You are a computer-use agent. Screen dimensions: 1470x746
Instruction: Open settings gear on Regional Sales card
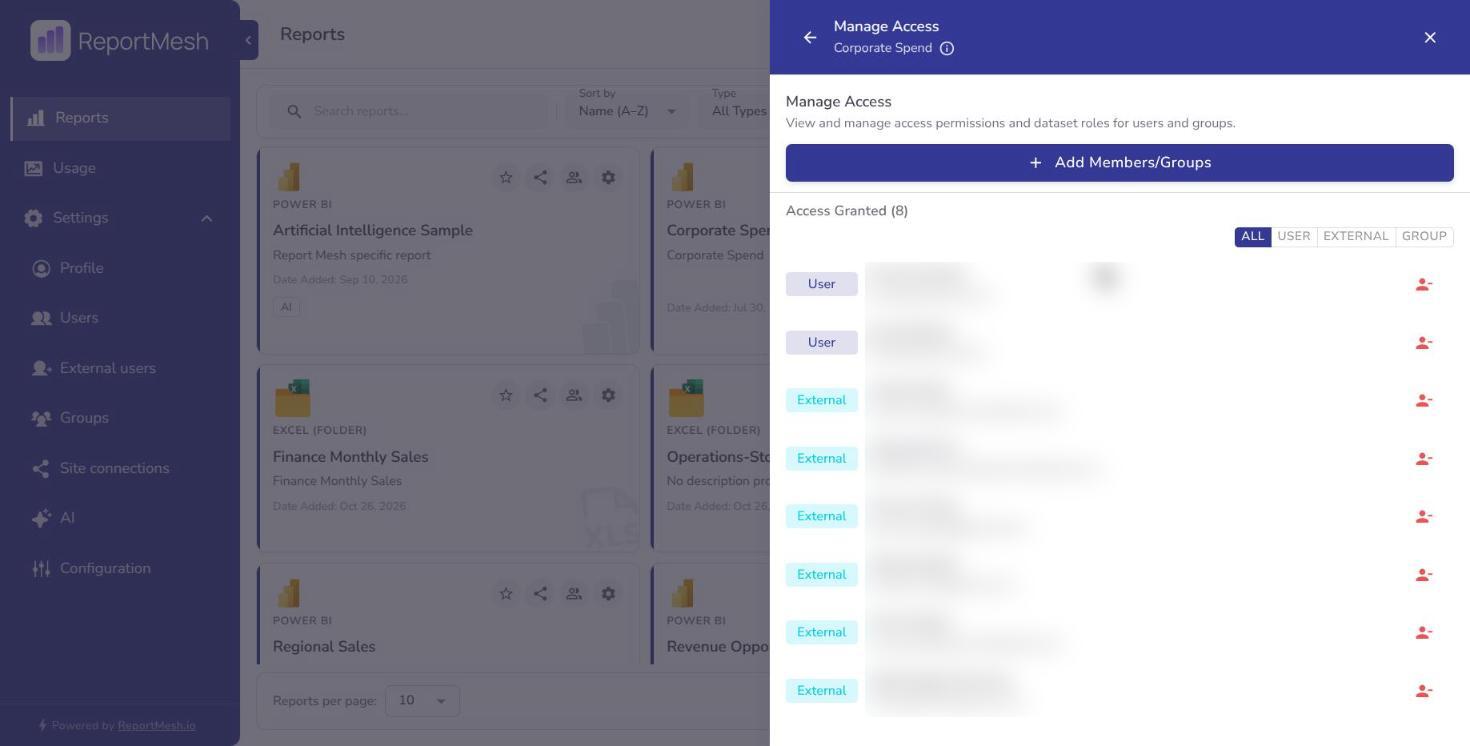click(608, 593)
